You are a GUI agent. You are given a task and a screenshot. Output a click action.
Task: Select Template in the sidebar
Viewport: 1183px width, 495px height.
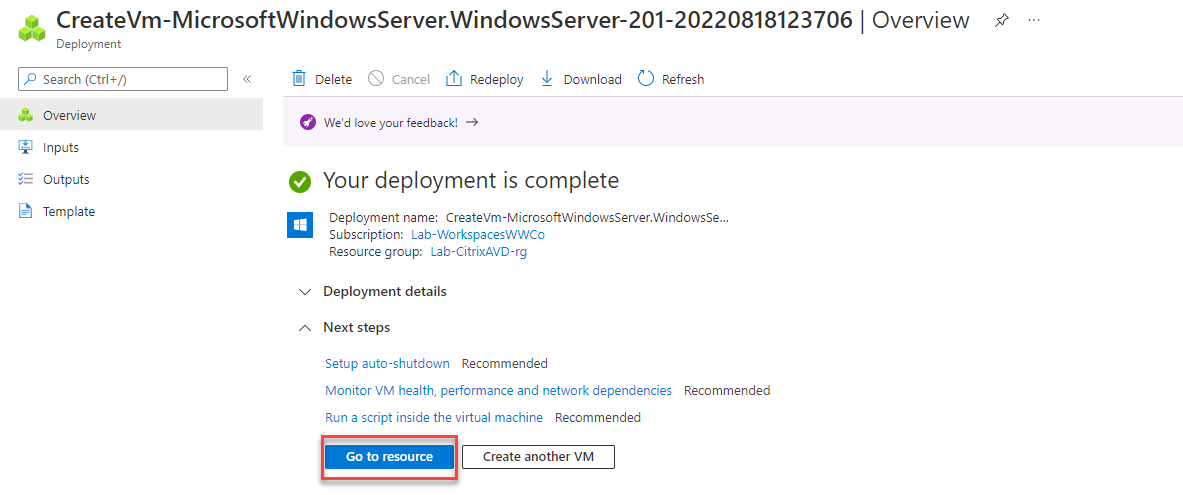68,211
